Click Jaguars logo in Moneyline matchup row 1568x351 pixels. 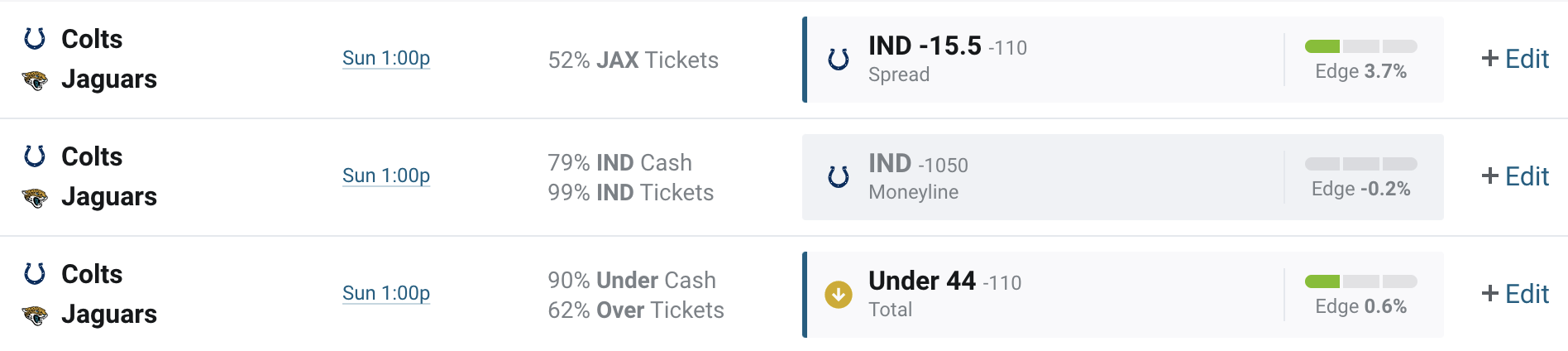(x=35, y=198)
